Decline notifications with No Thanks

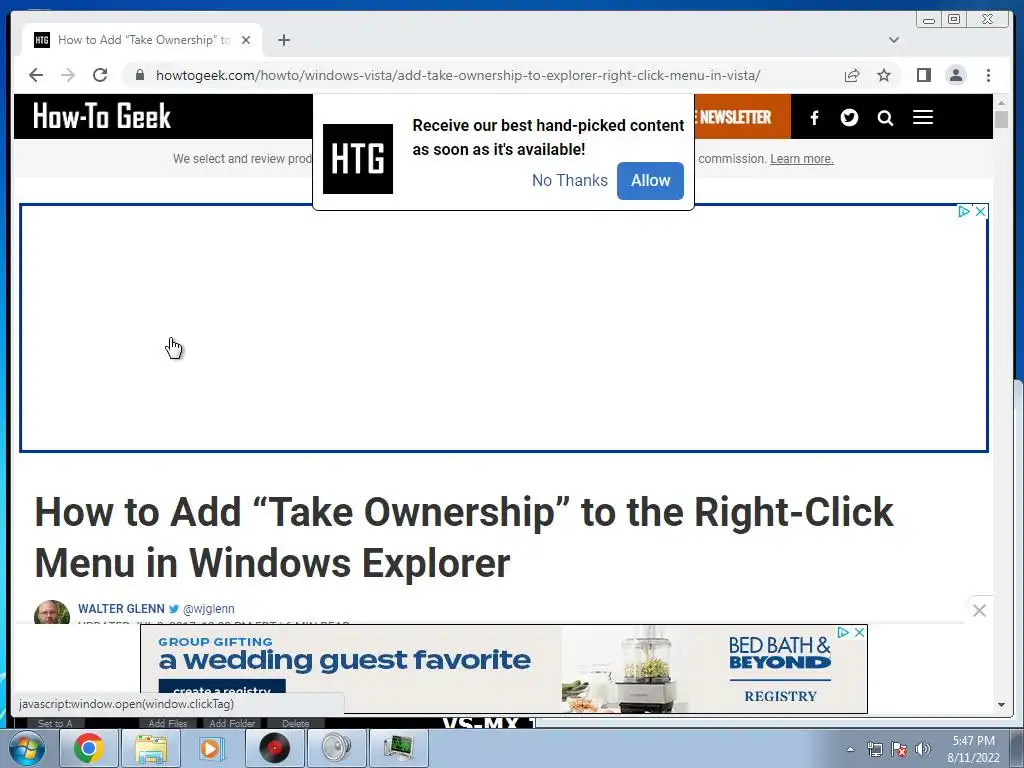[x=569, y=180]
